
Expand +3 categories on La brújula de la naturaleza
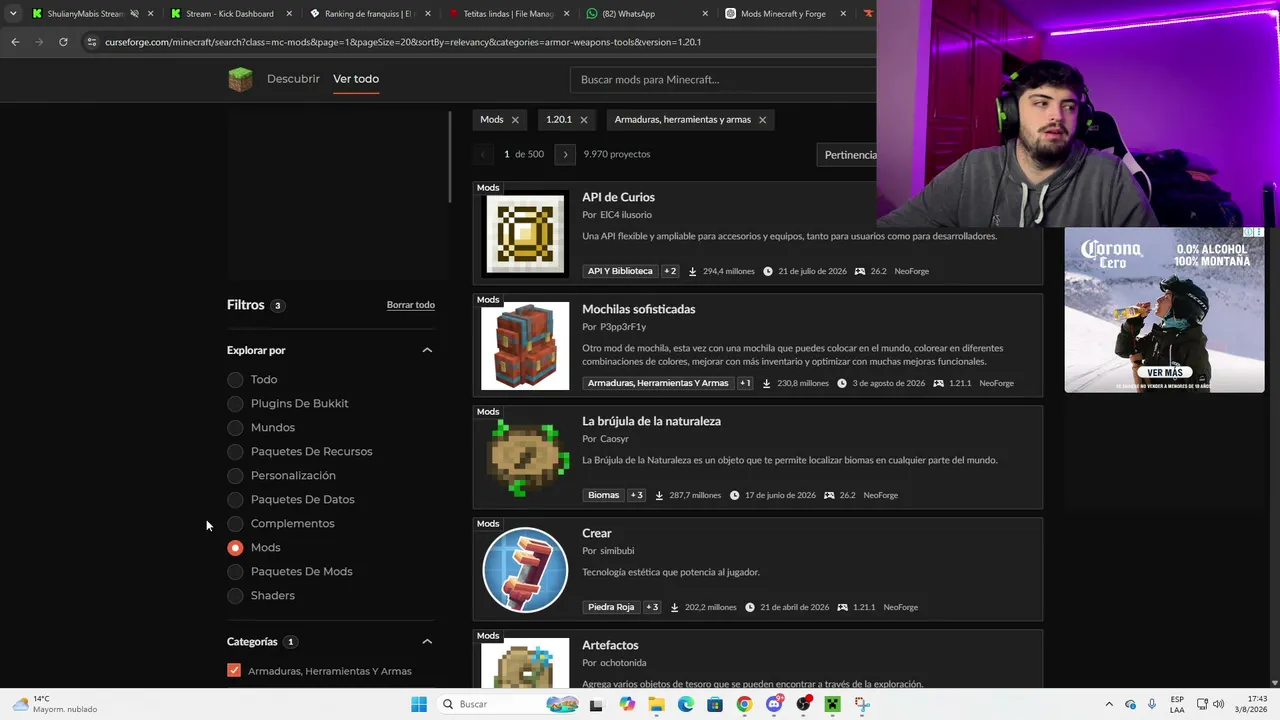pyautogui.click(x=636, y=495)
